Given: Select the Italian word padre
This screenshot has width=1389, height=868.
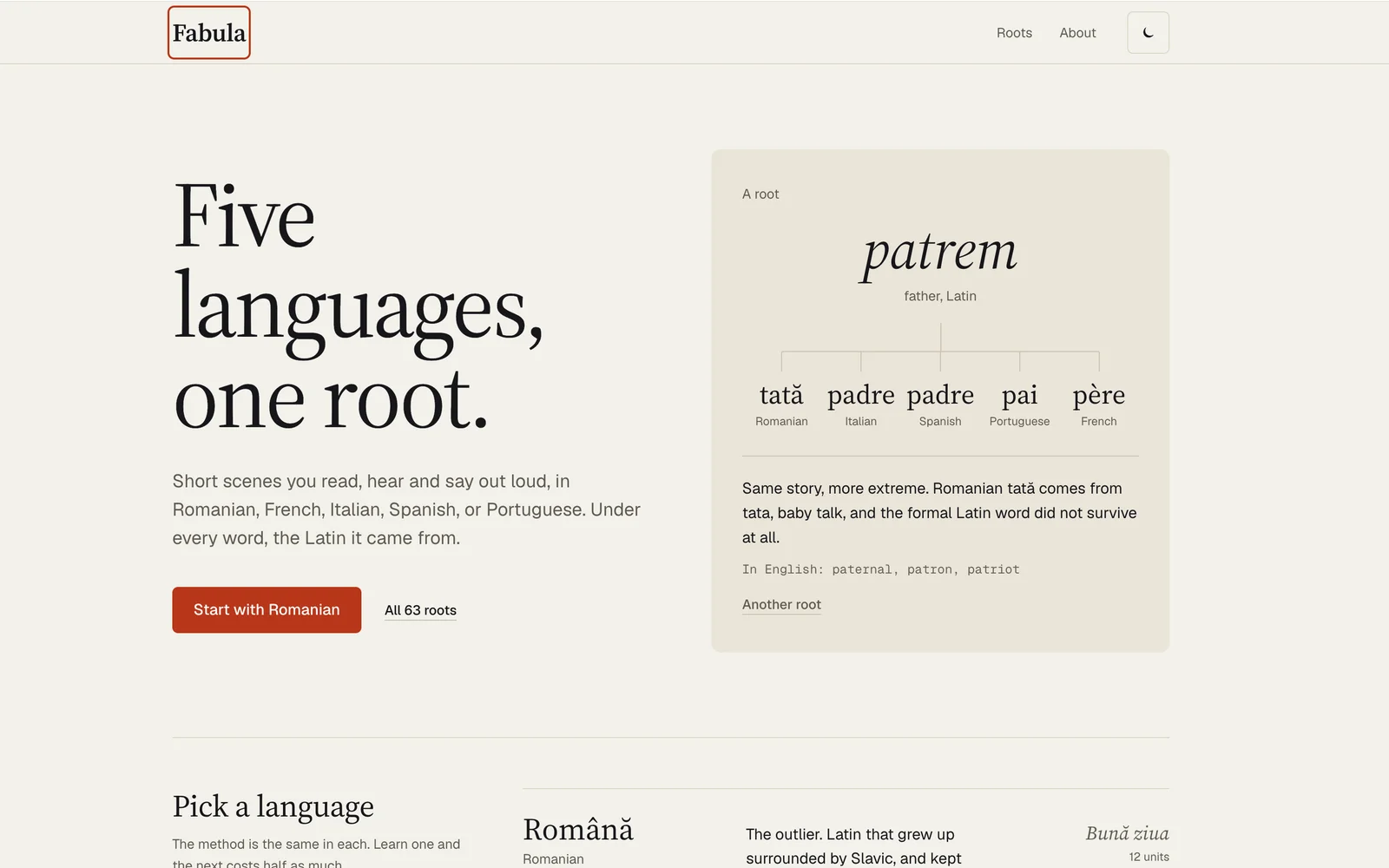Looking at the screenshot, I should 860,395.
